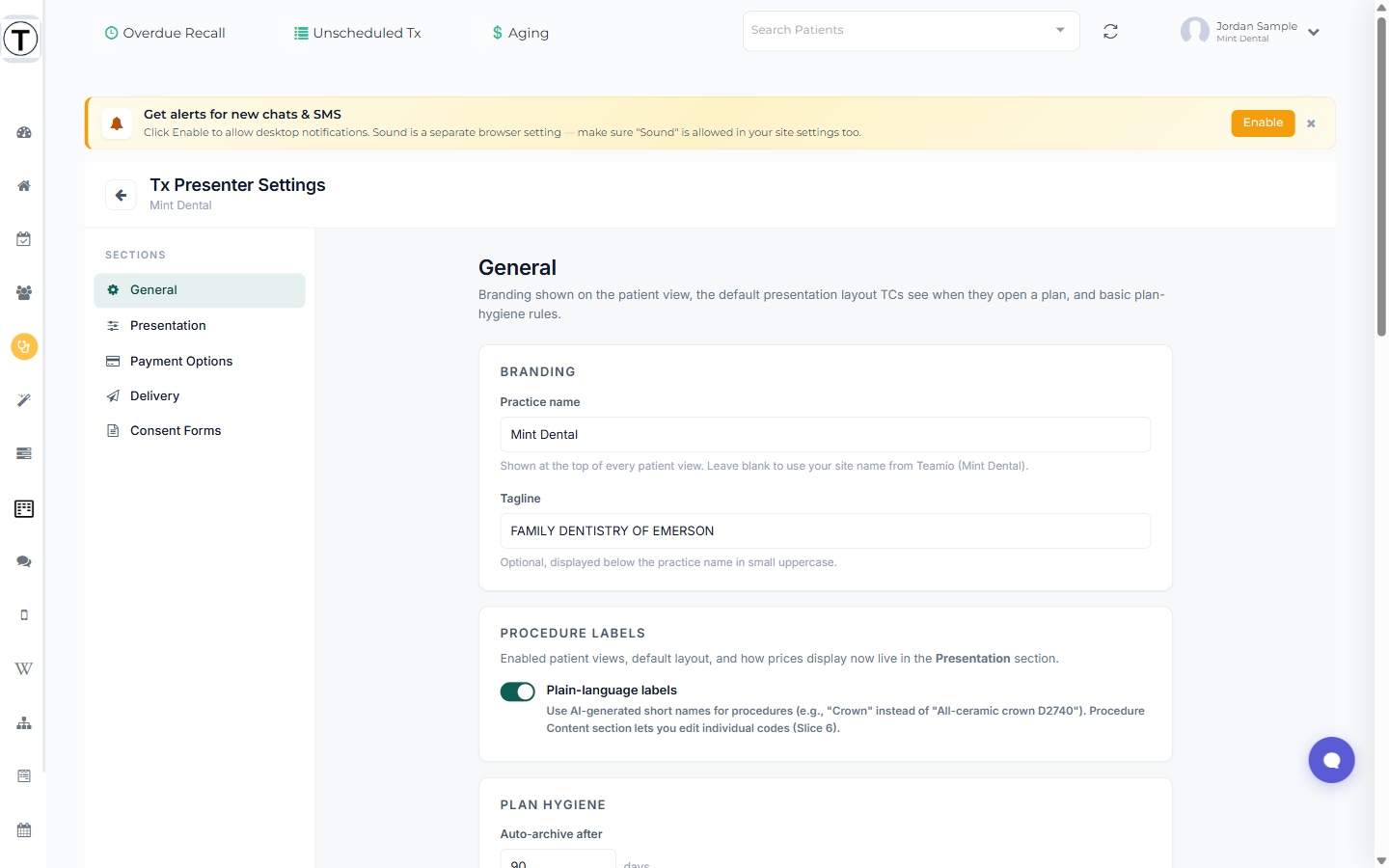Click the Teamio T logo
1389x868 pixels.
tap(20, 39)
